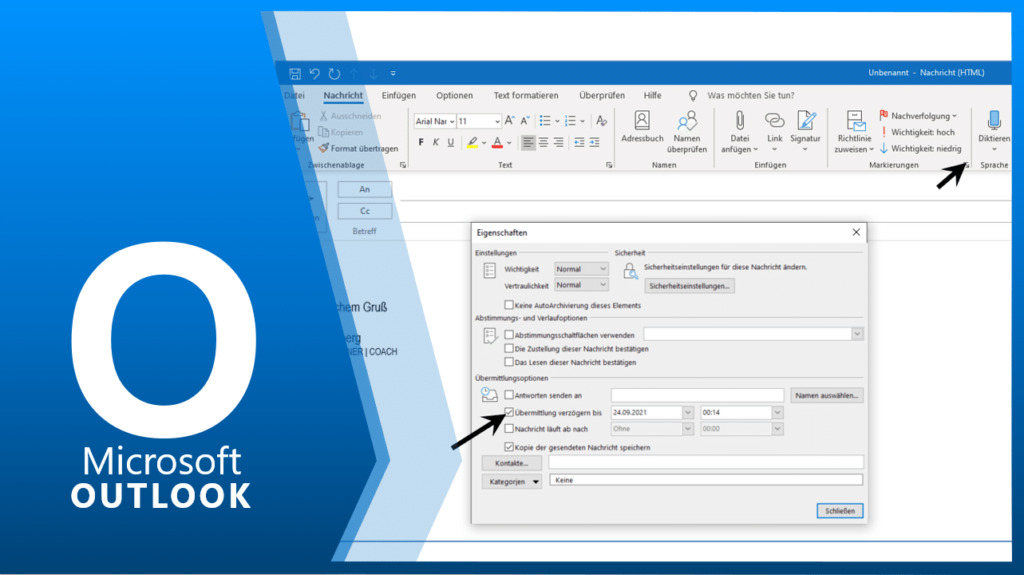
Task: Switch to the Optionen tab
Action: (x=455, y=95)
